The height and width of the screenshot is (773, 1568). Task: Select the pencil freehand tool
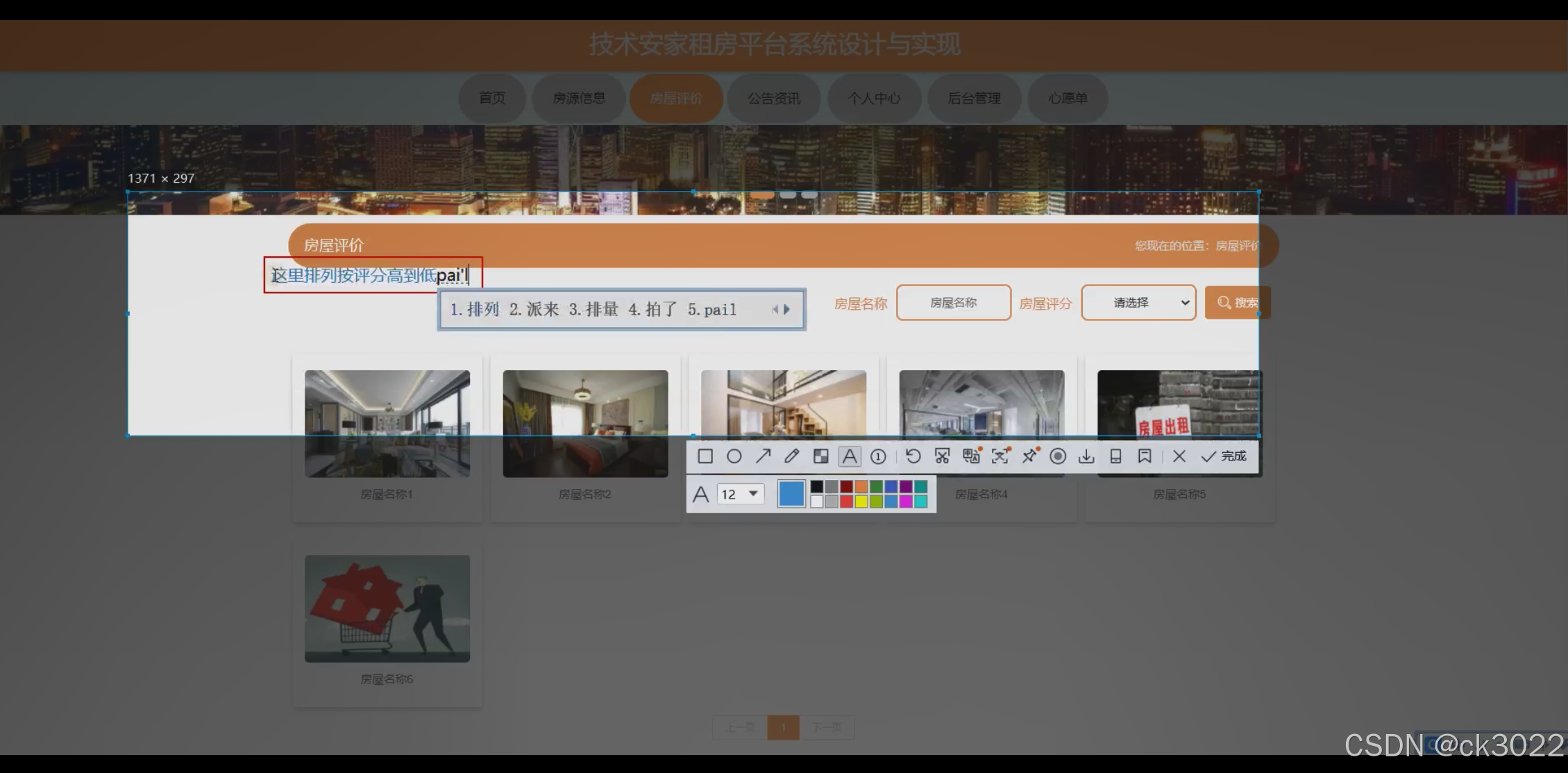[x=791, y=456]
